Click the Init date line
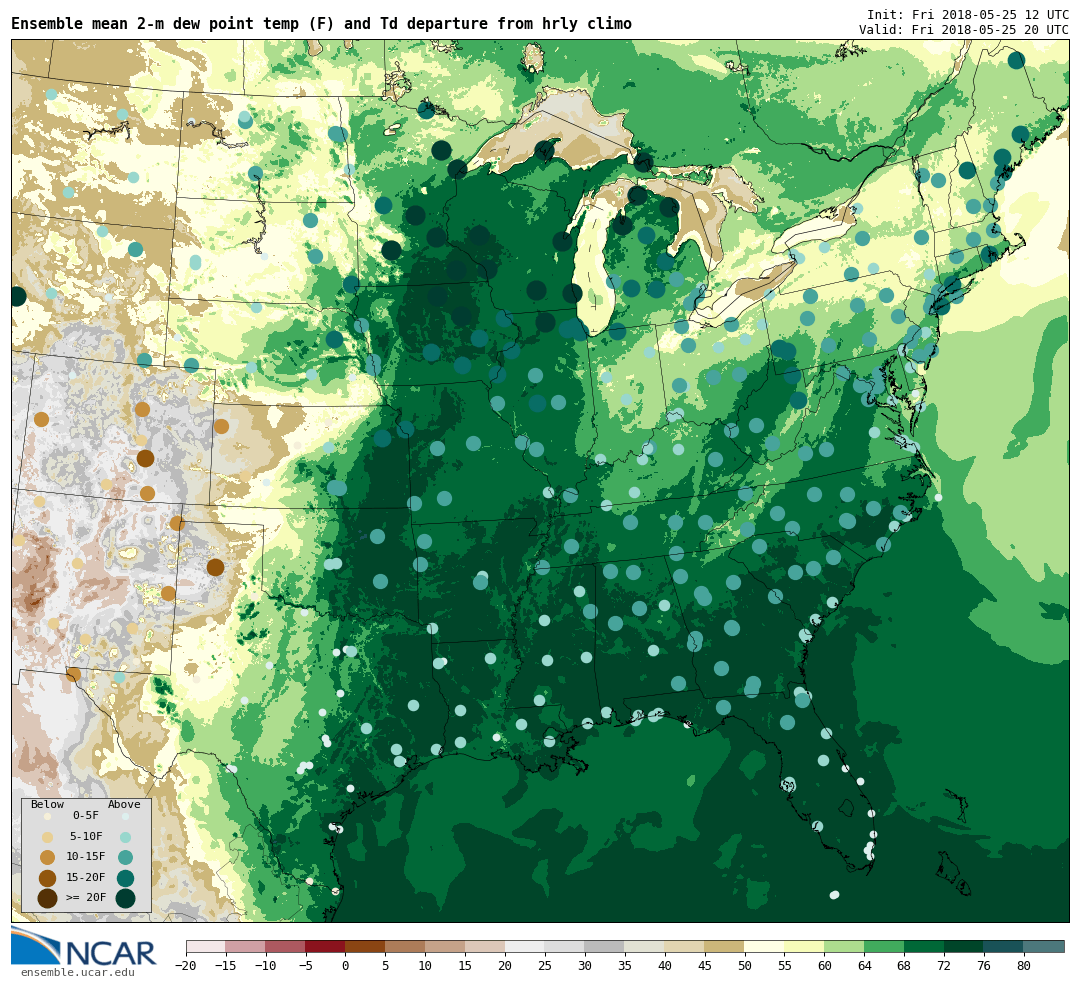 [x=968, y=14]
